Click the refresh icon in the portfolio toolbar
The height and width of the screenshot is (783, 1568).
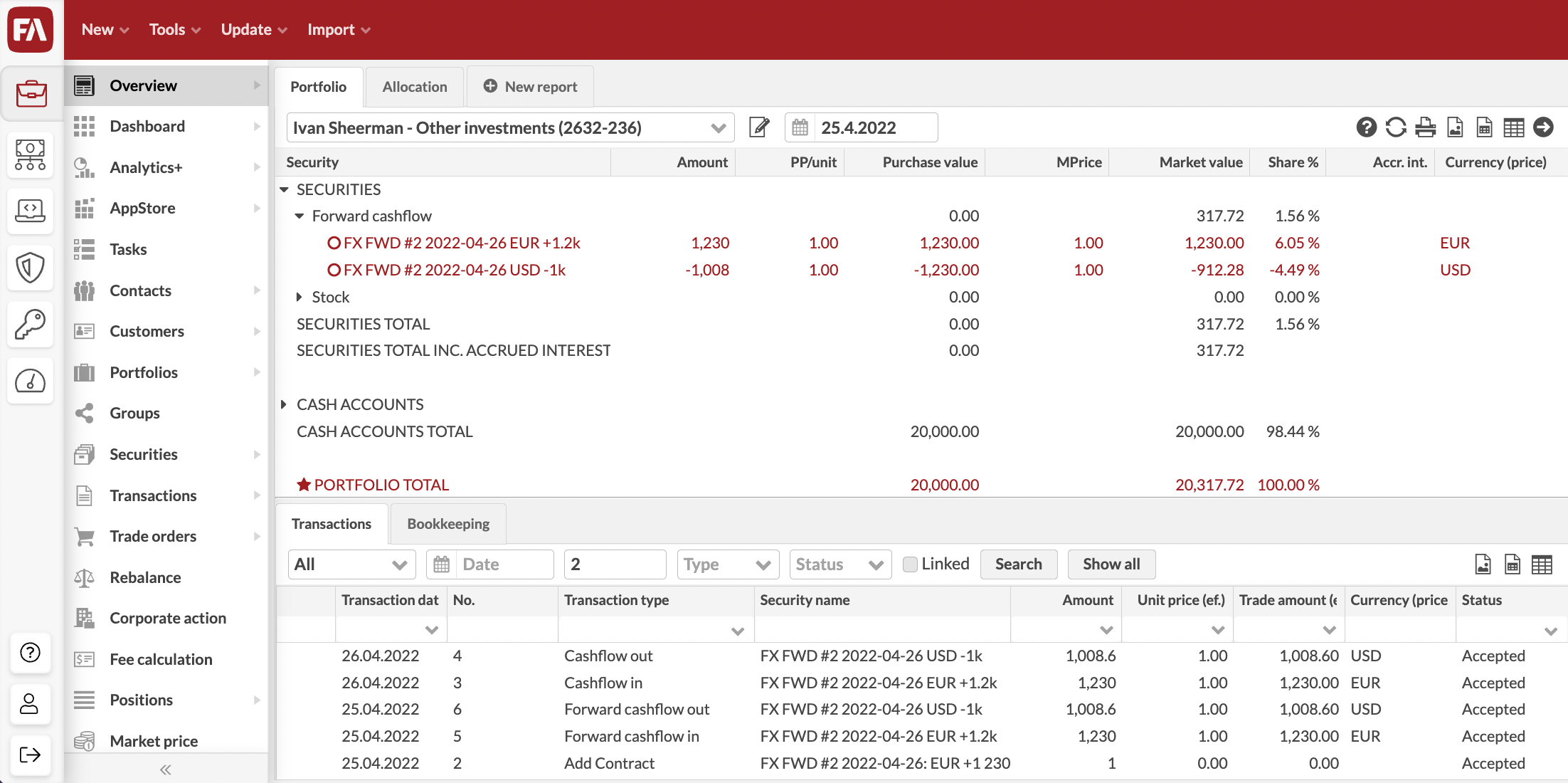[1396, 127]
